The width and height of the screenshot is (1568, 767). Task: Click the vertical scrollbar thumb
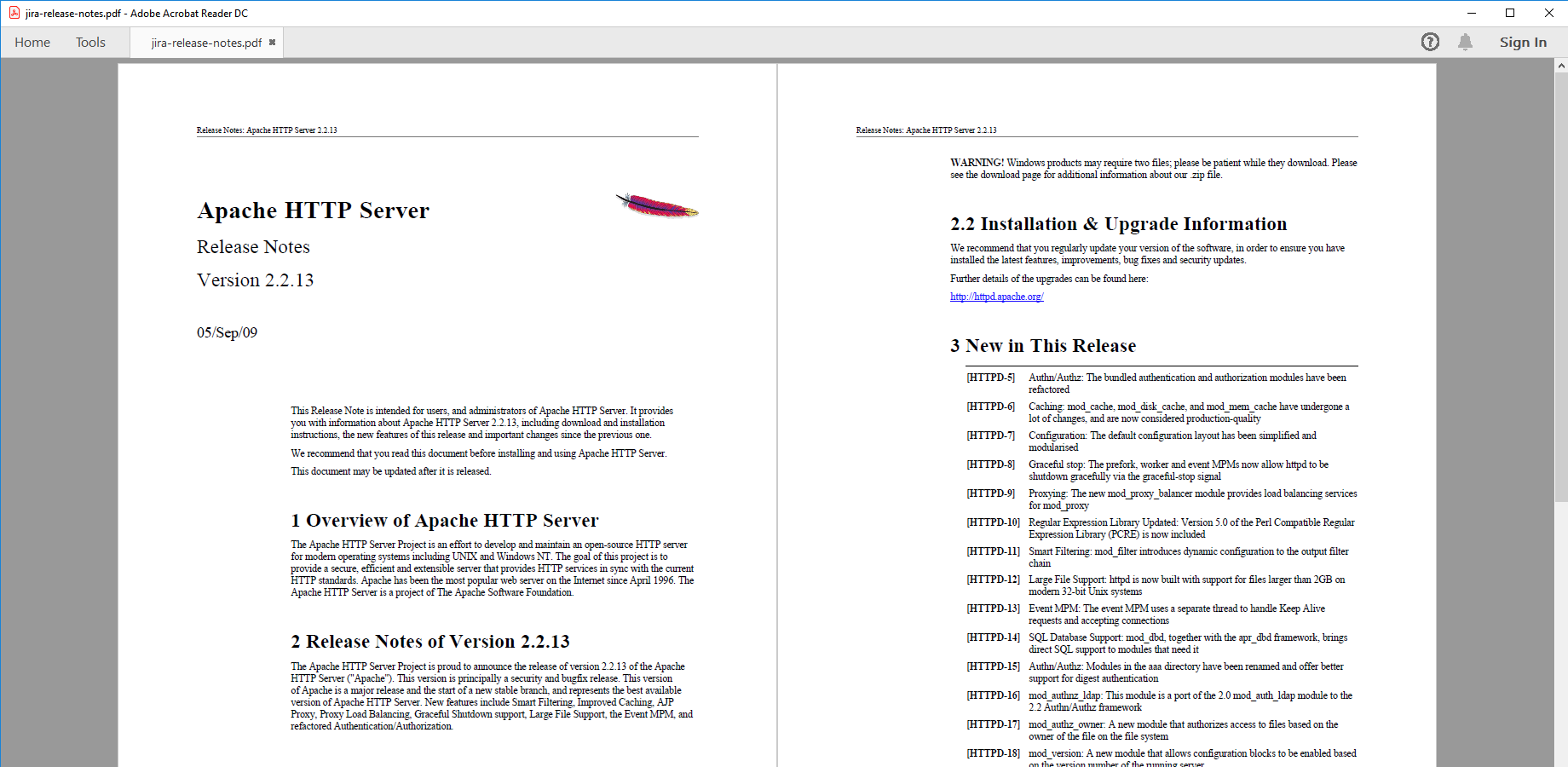click(1561, 287)
